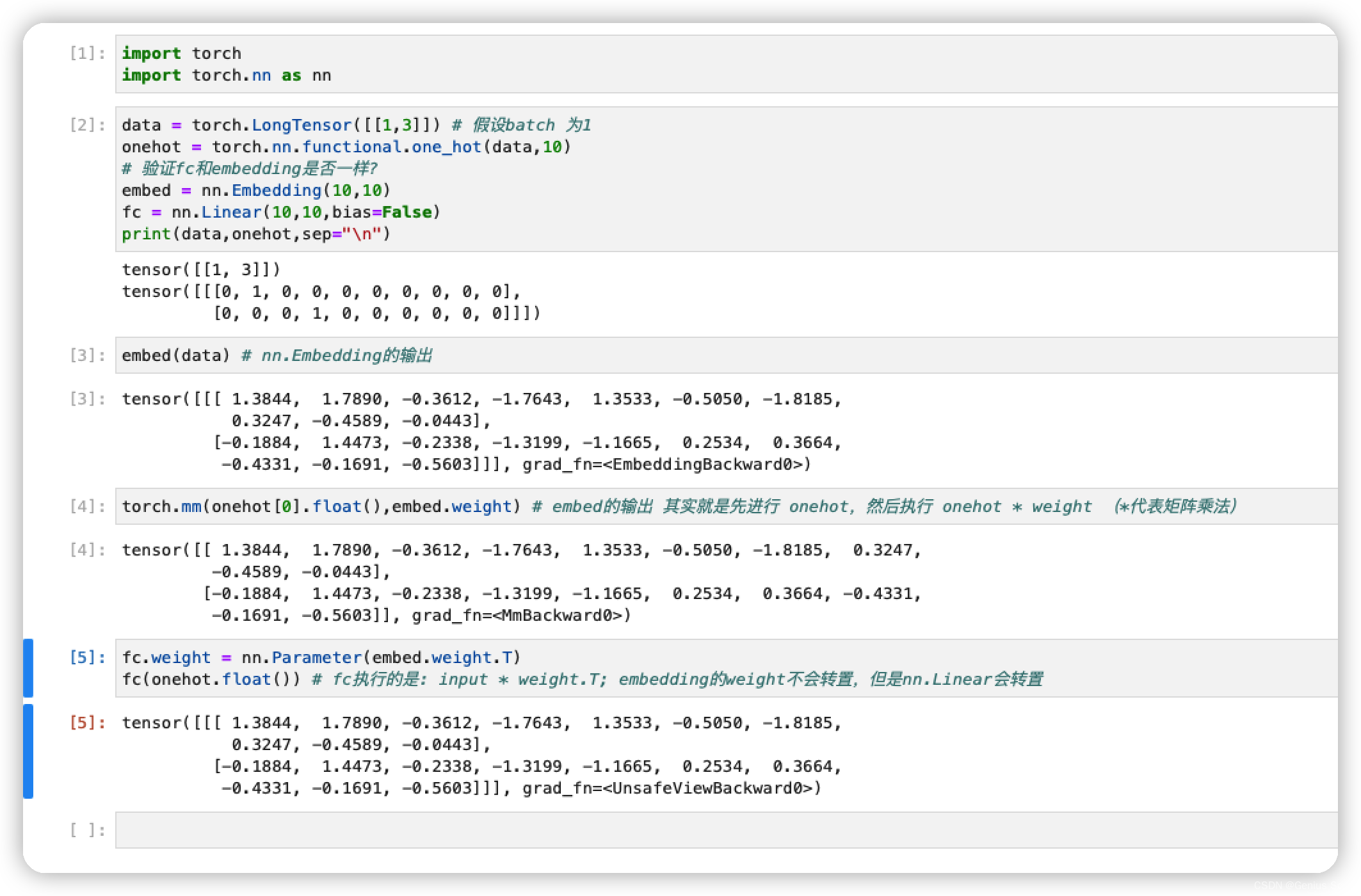Click the 'fc(onehot.float())' code

tap(211, 680)
